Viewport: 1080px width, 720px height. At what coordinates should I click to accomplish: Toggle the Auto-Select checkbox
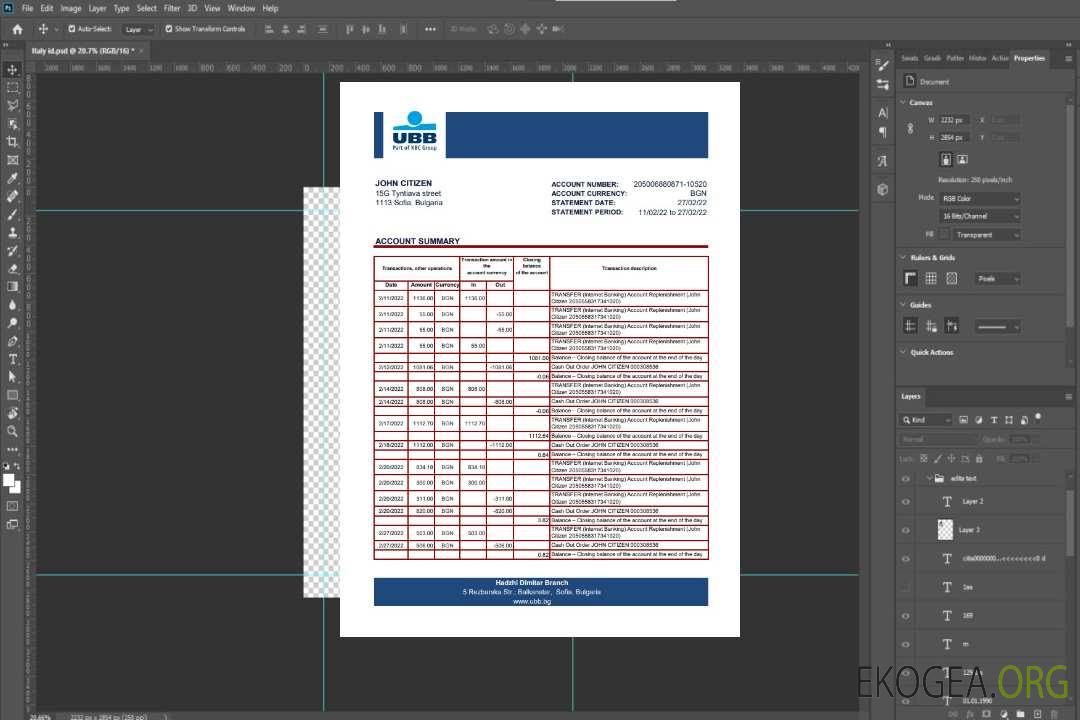point(72,29)
